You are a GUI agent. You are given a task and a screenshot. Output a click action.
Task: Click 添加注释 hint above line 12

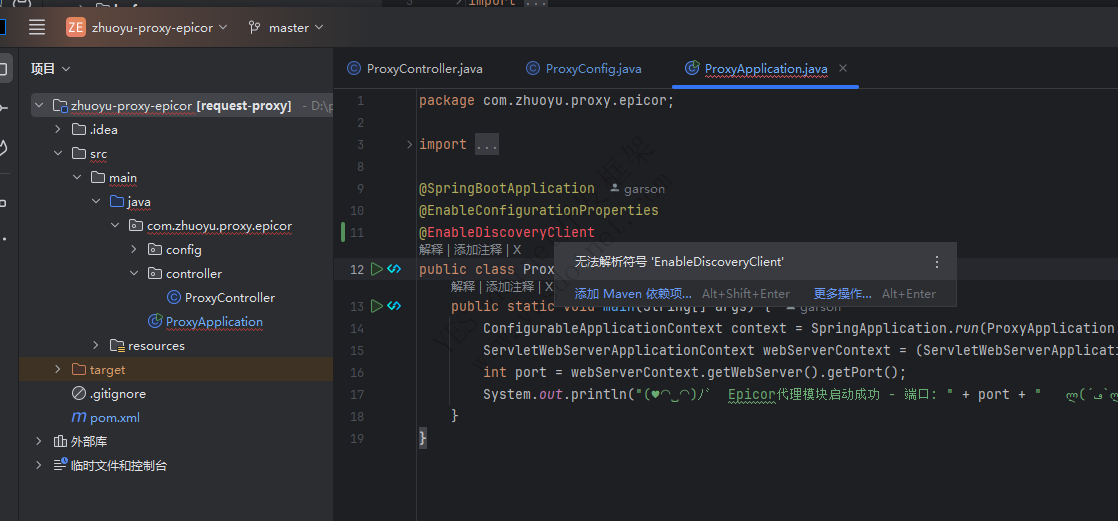[478, 249]
